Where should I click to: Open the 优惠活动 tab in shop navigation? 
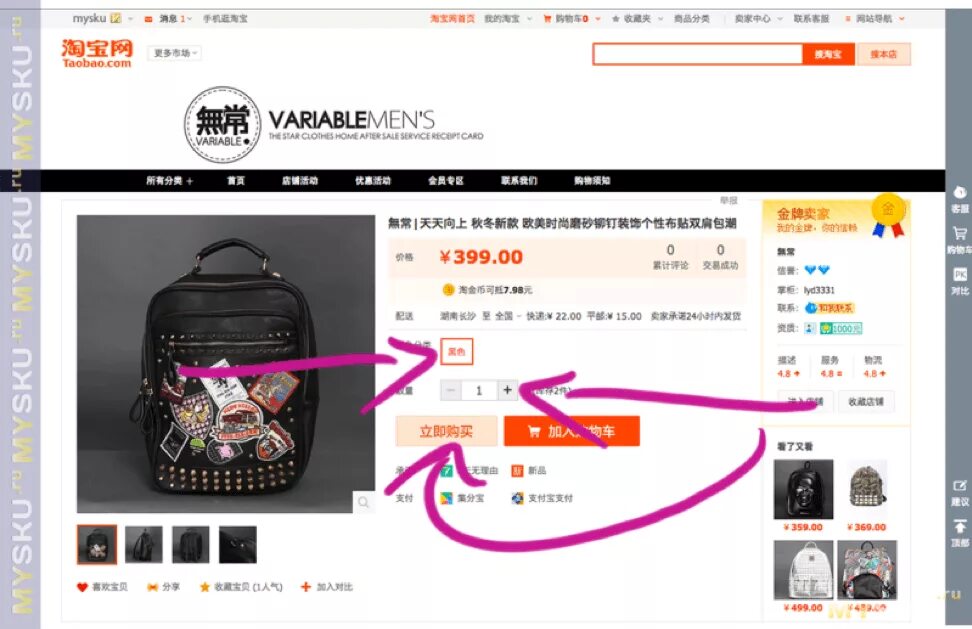point(373,180)
